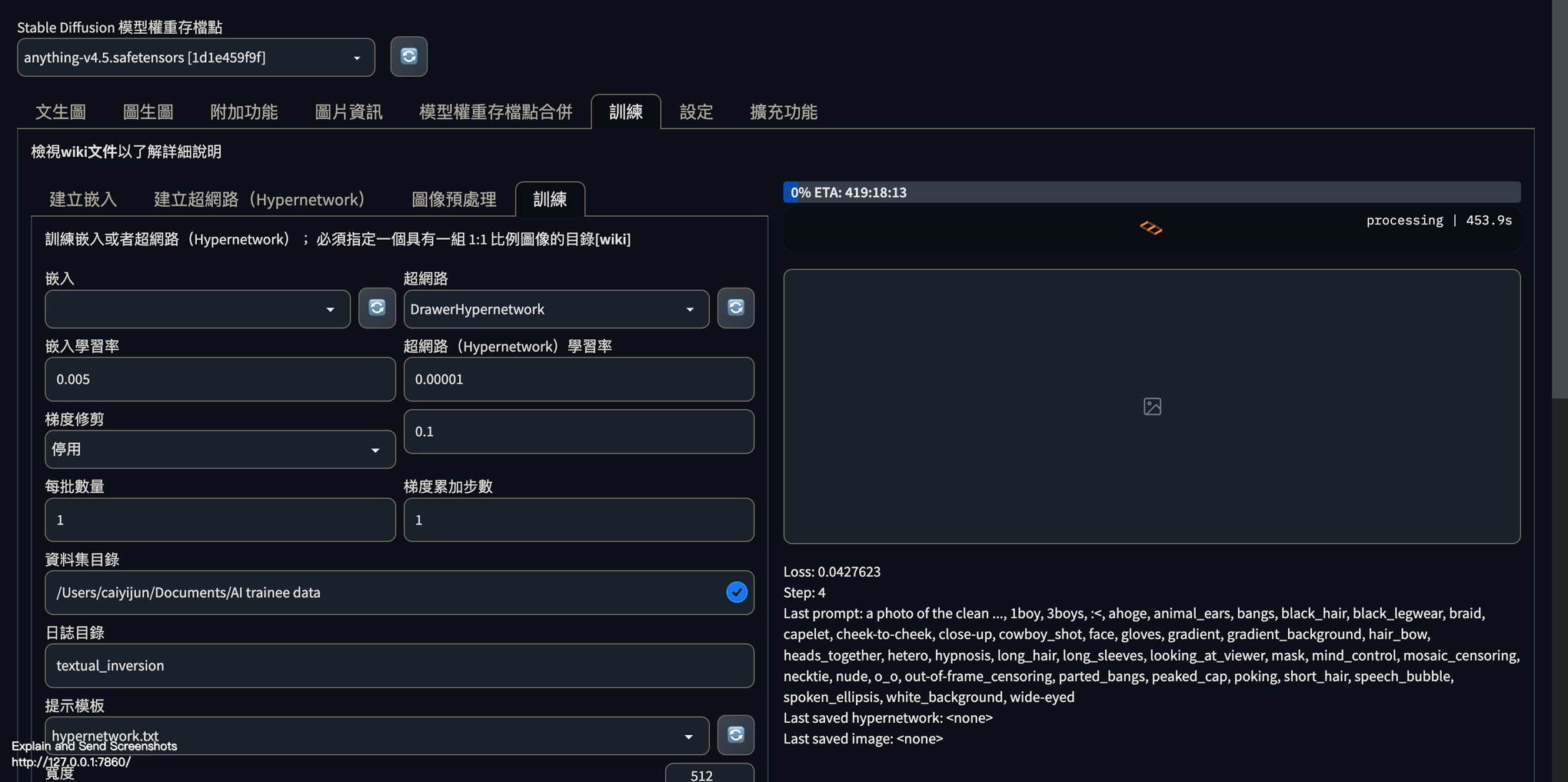Refresh the Stable Diffusion checkpoint list

408,57
